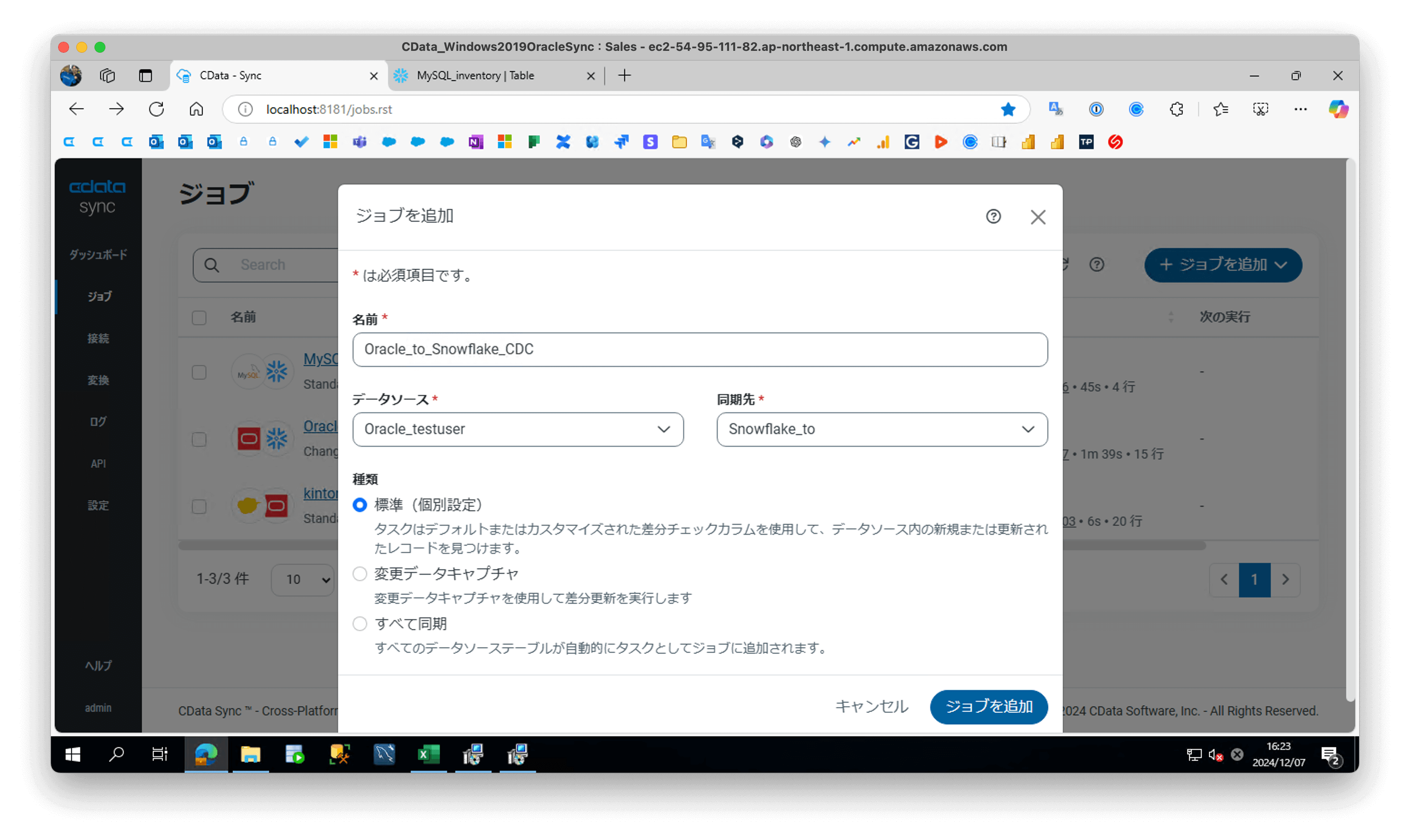Click the home icon in browser toolbar

(x=196, y=109)
